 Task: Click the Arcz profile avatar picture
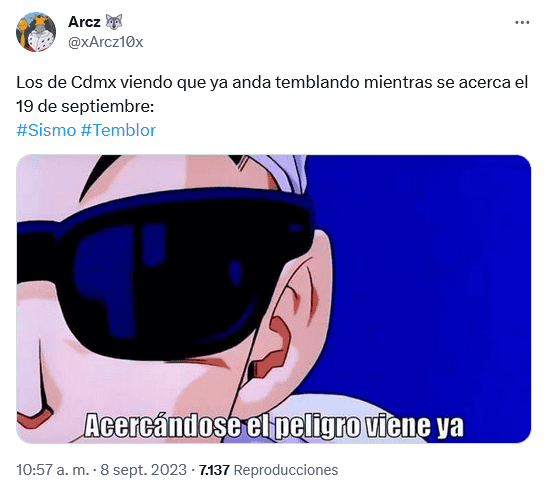[x=36, y=32]
